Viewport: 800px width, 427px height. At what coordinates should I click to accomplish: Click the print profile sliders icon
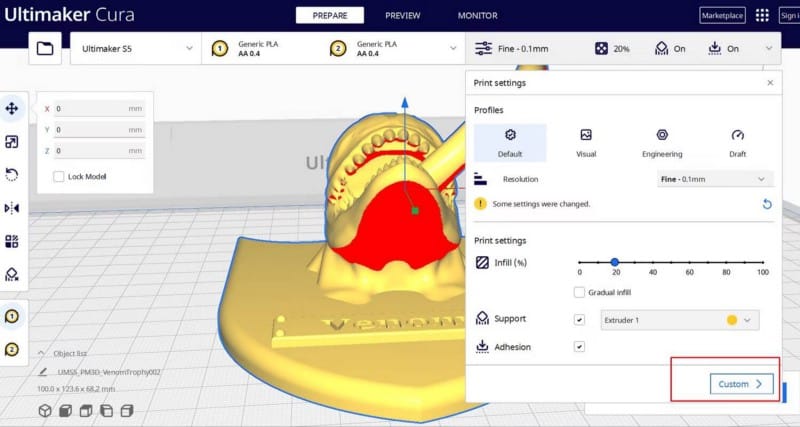point(483,48)
